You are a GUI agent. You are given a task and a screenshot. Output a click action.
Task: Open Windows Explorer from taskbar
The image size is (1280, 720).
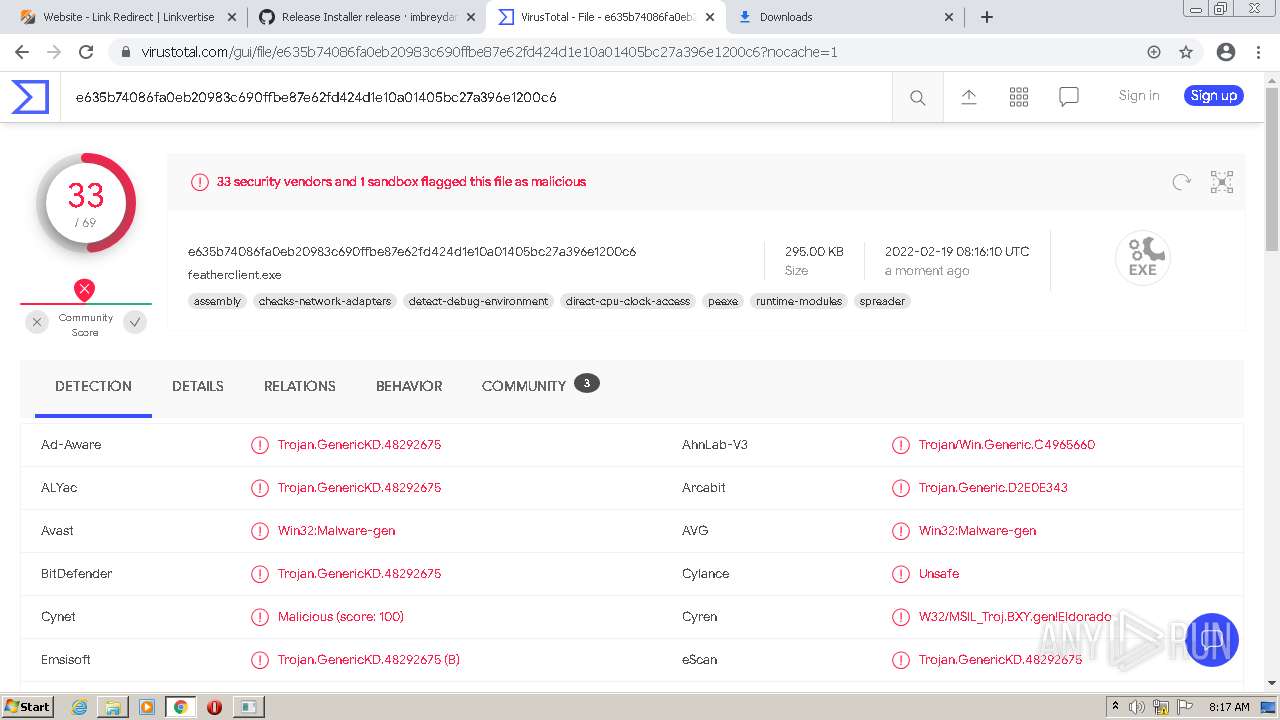click(113, 707)
